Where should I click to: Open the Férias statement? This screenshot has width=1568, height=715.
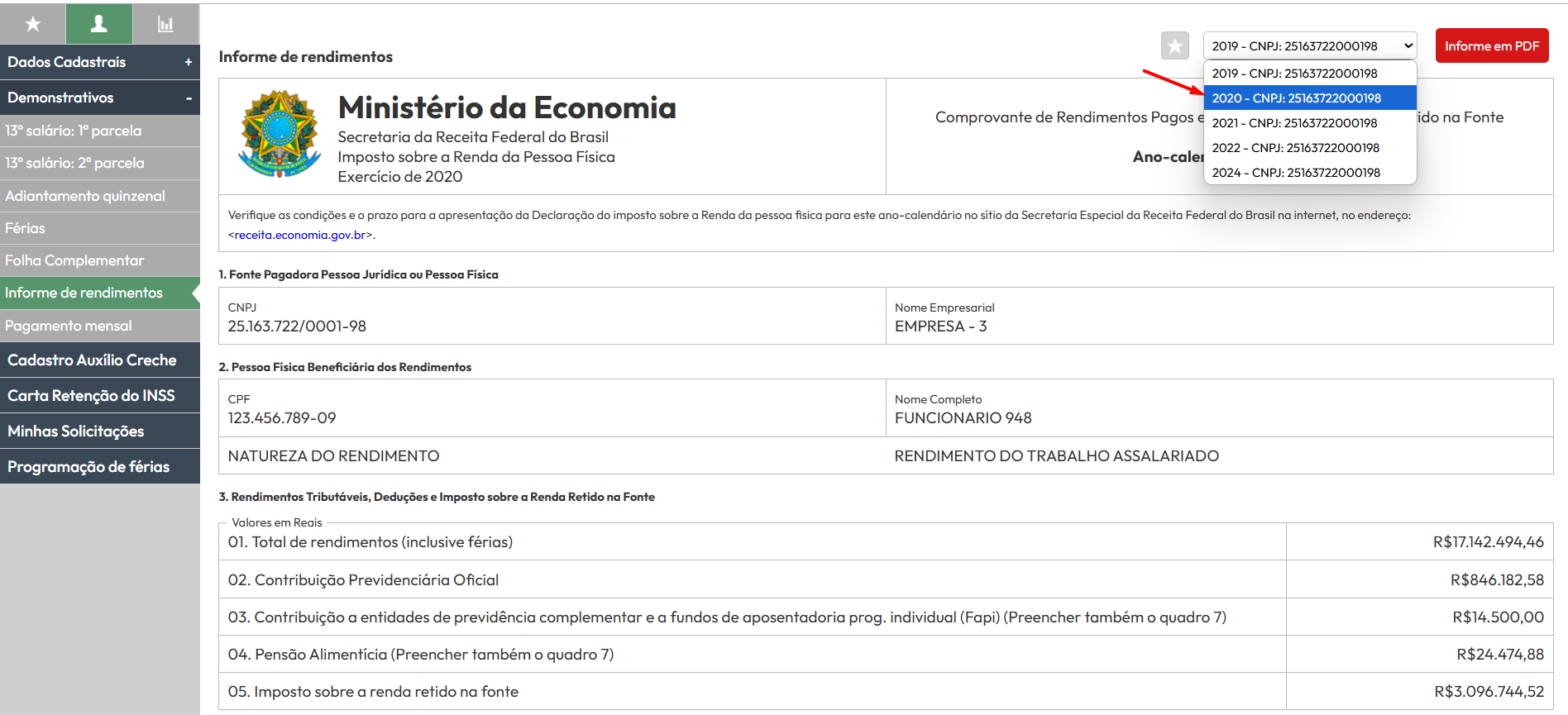click(x=100, y=228)
